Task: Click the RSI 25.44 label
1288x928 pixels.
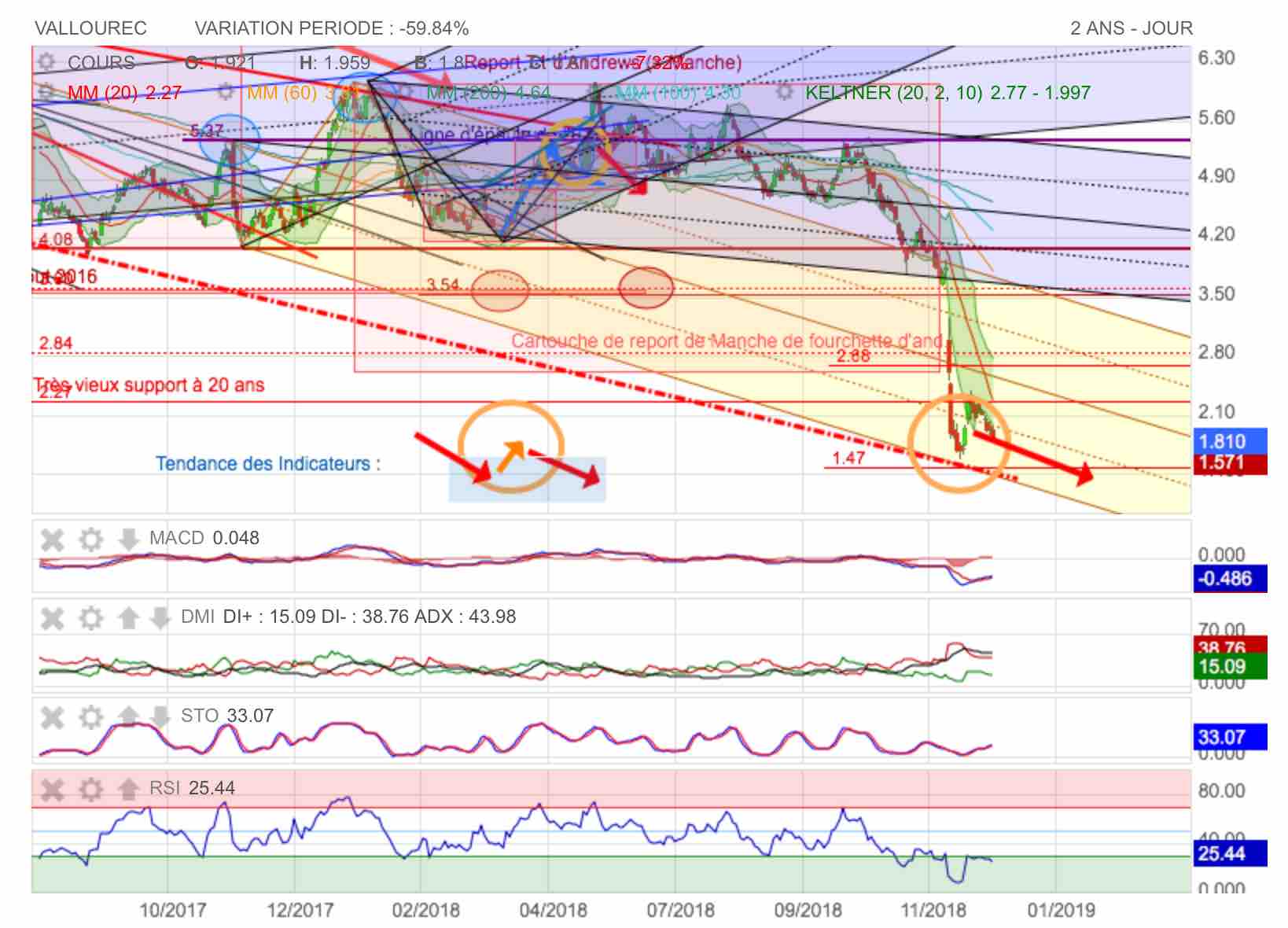Action: click(192, 788)
